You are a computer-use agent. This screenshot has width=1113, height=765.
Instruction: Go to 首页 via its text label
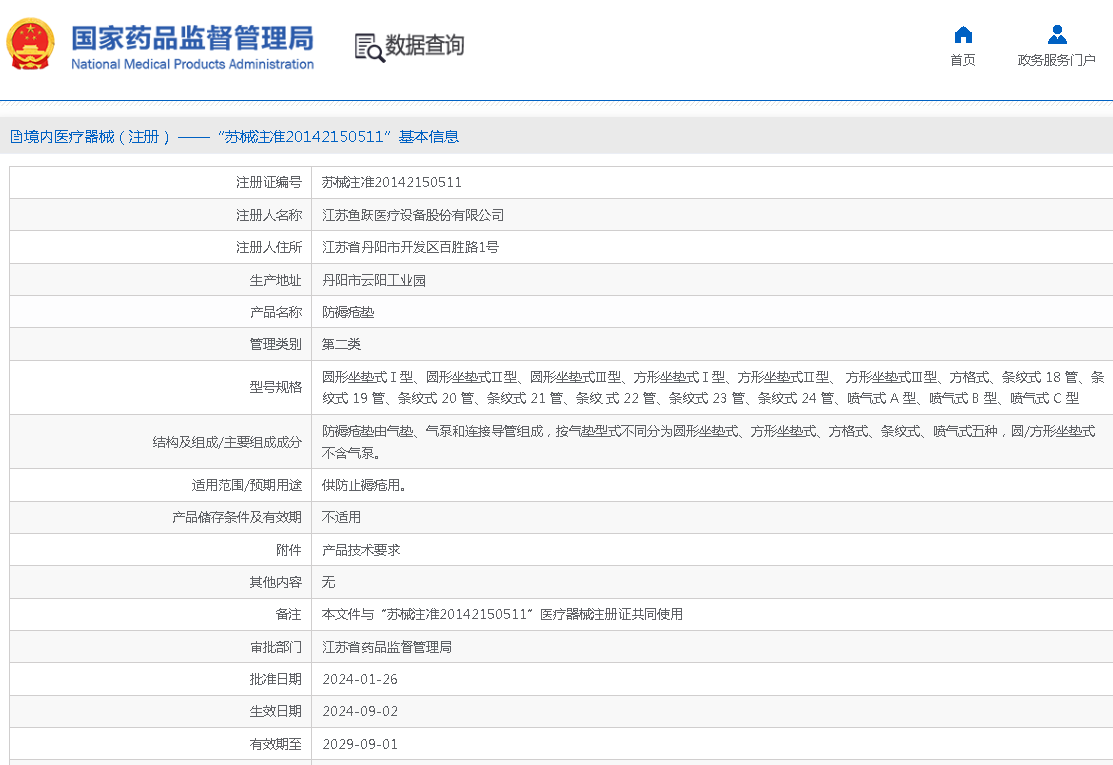963,60
